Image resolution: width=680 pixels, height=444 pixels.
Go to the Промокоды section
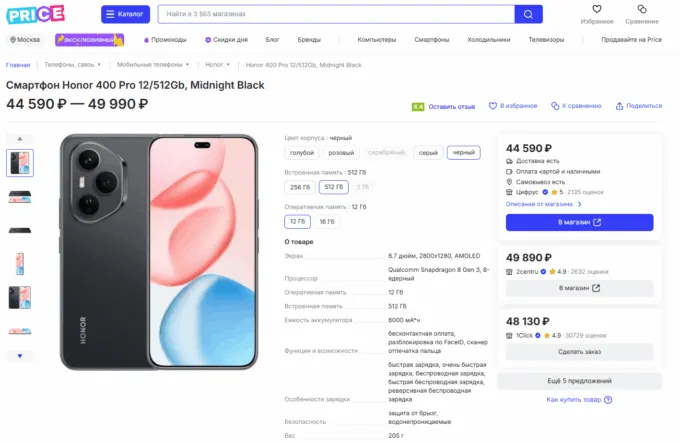pos(166,40)
